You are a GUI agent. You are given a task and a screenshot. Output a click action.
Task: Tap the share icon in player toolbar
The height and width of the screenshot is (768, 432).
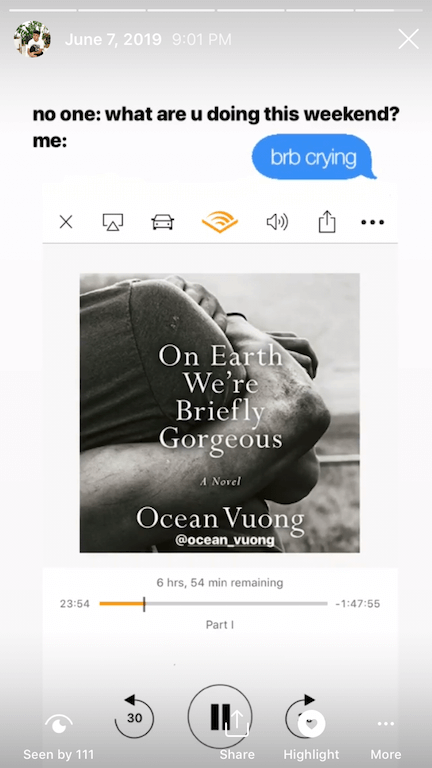coord(327,221)
